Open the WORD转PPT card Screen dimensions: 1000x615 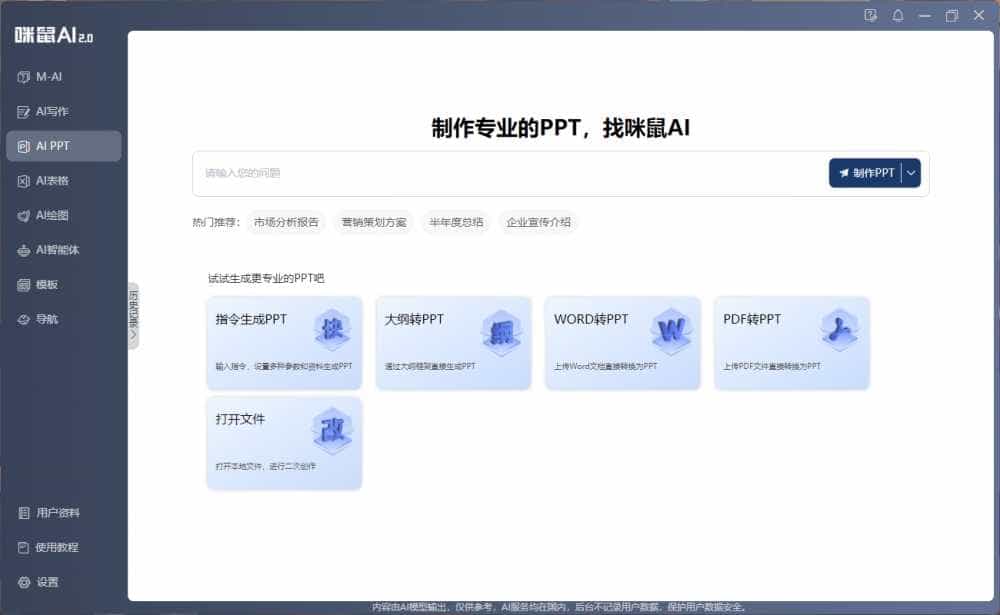pyautogui.click(x=622, y=343)
